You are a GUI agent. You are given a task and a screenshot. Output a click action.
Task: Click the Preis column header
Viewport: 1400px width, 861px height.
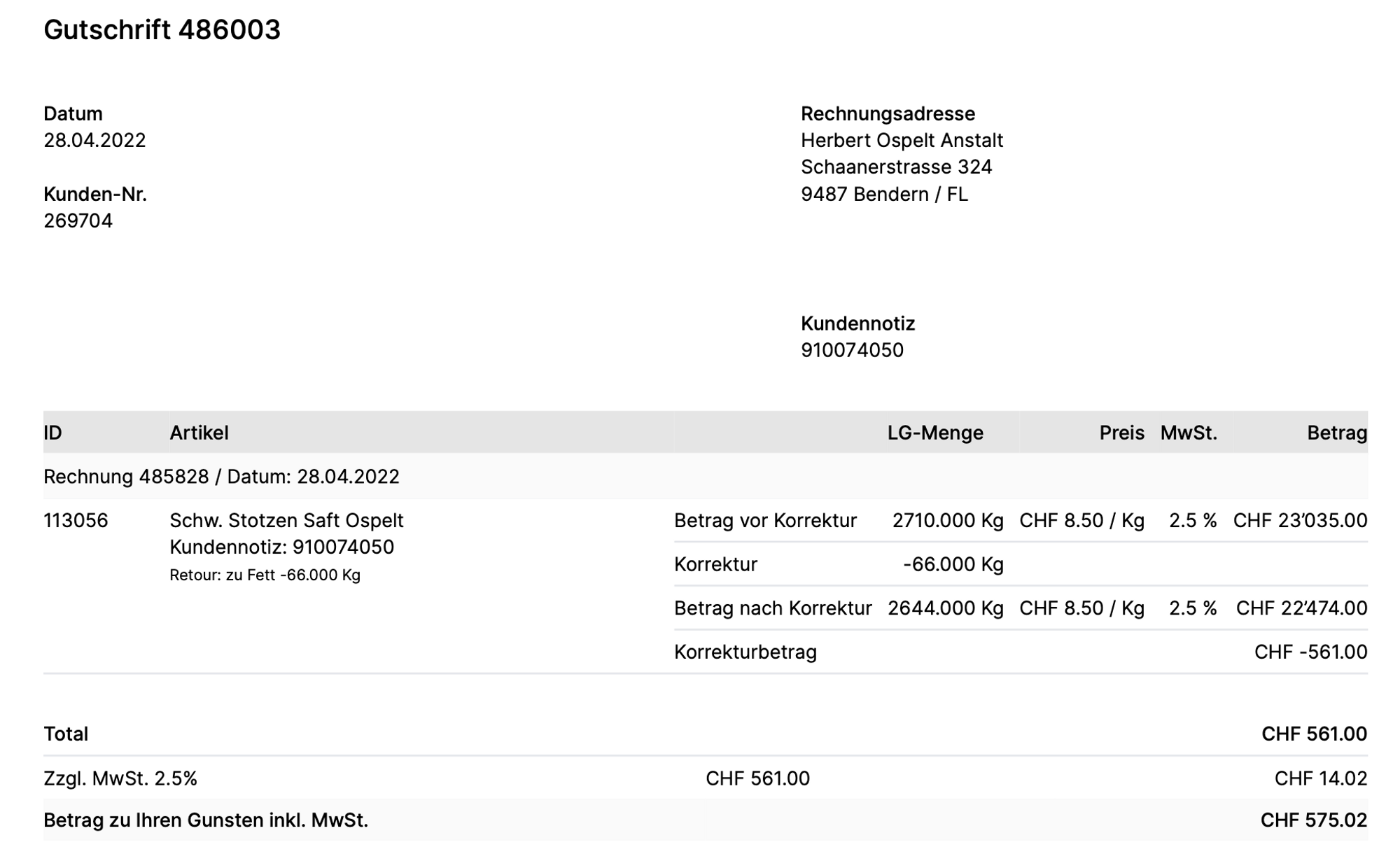pos(1121,433)
